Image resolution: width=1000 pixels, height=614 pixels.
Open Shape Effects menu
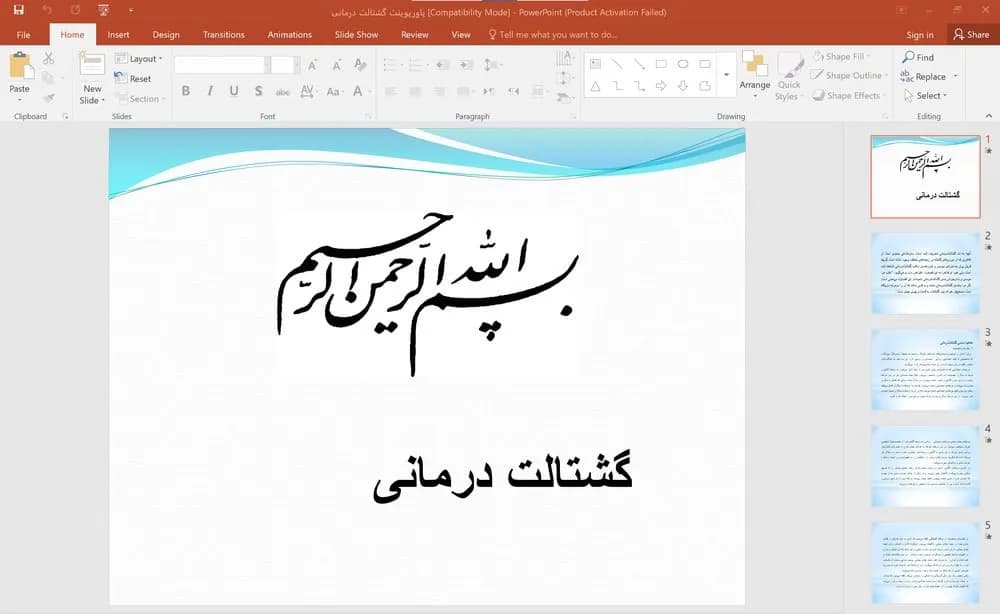[848, 96]
